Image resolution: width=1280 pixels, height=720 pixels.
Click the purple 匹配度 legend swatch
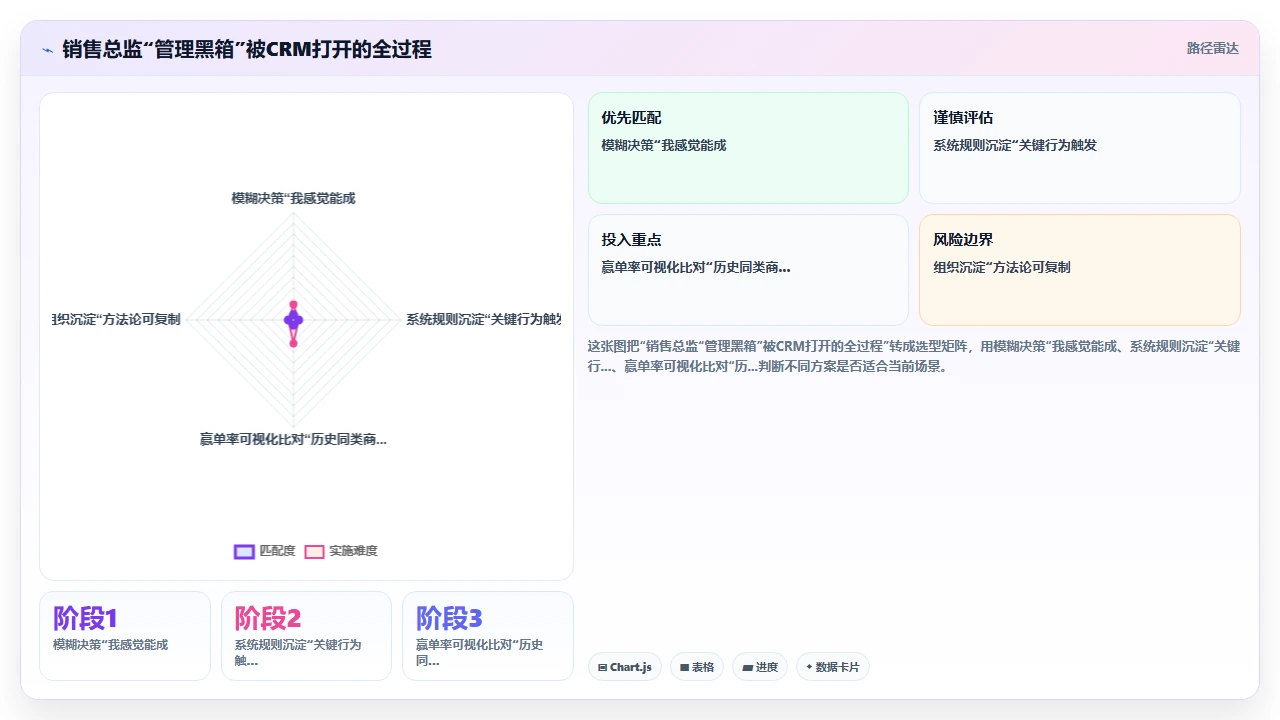tap(244, 551)
